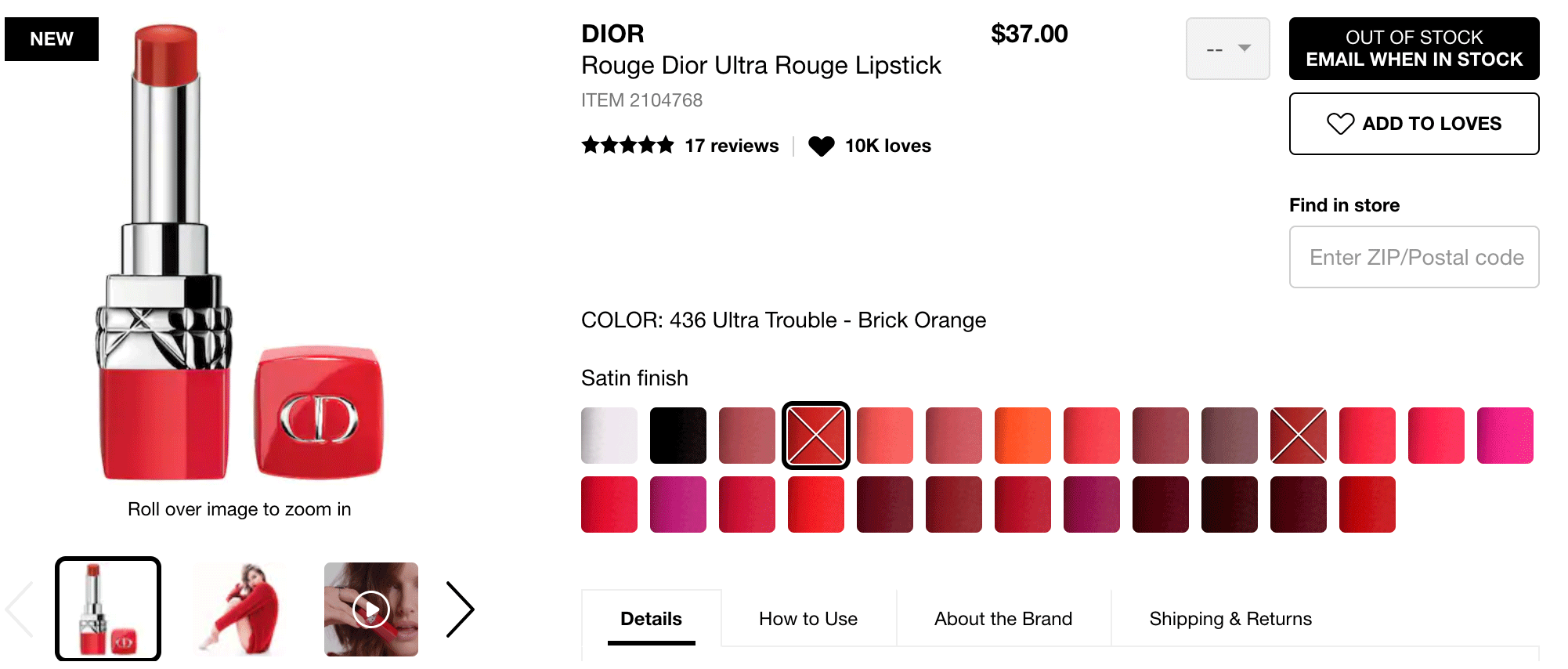Select the bright orange color swatch
The image size is (1568, 669).
pyautogui.click(x=1022, y=436)
